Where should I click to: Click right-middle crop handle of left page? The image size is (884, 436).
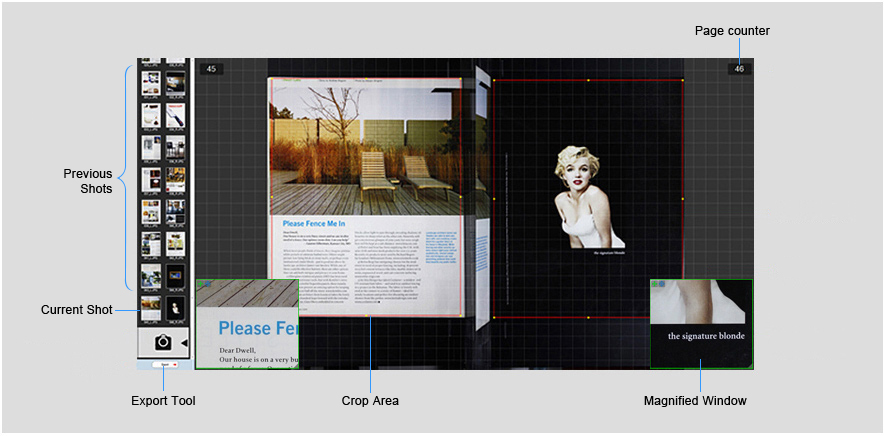tap(461, 197)
